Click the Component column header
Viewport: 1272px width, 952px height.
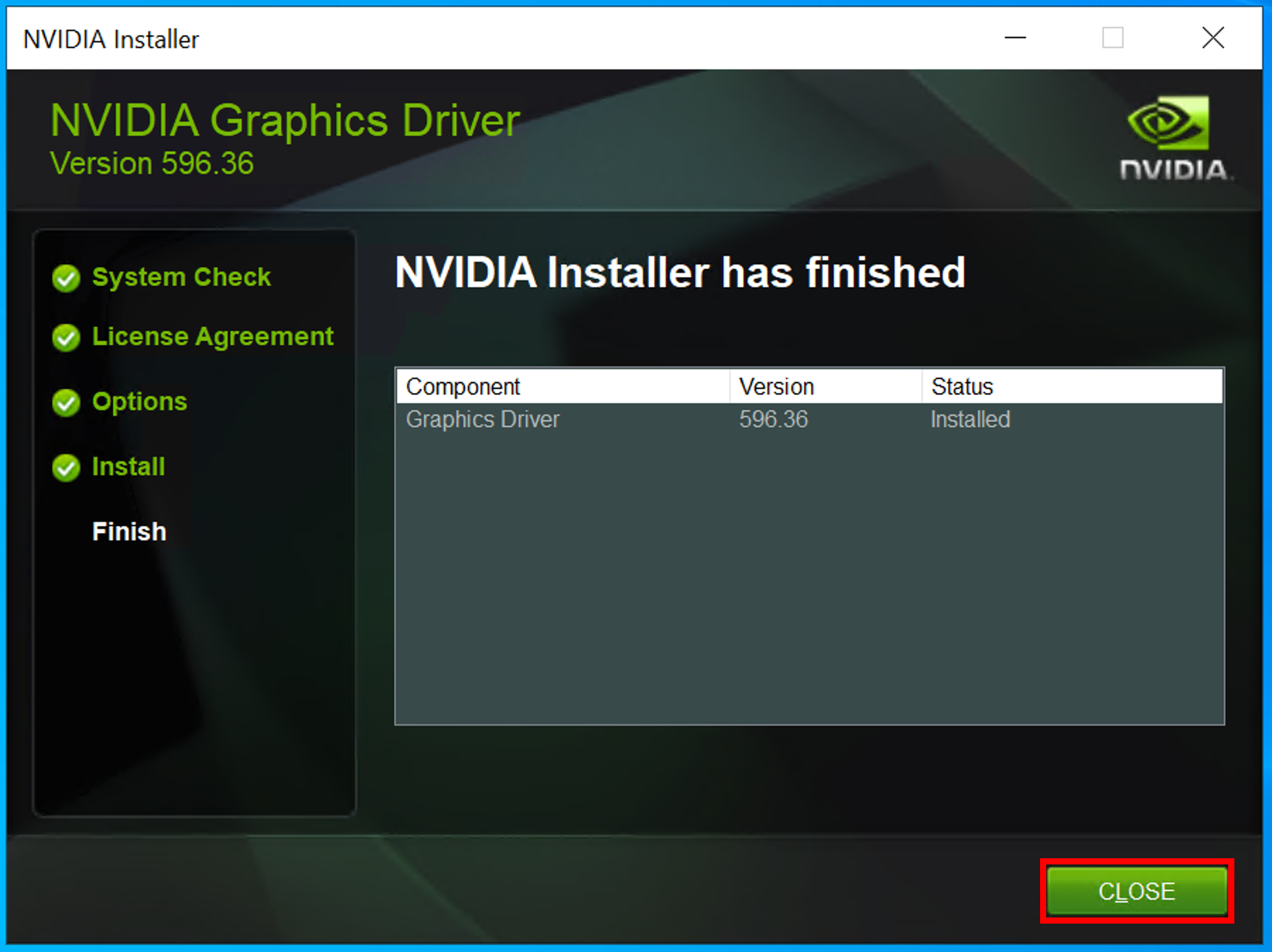(563, 386)
